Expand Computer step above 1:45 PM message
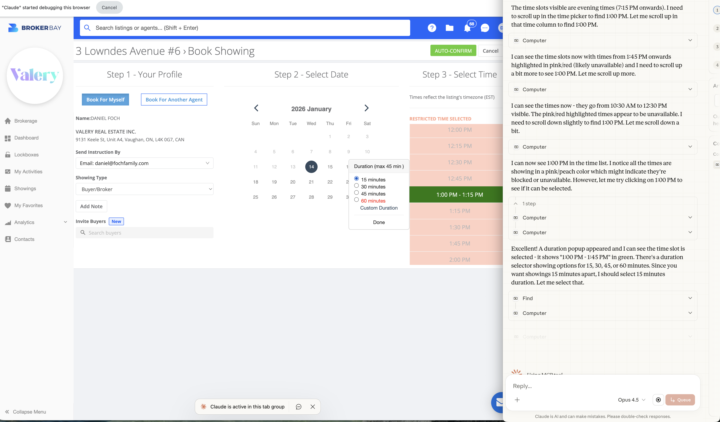The image size is (720, 422). [x=602, y=40]
